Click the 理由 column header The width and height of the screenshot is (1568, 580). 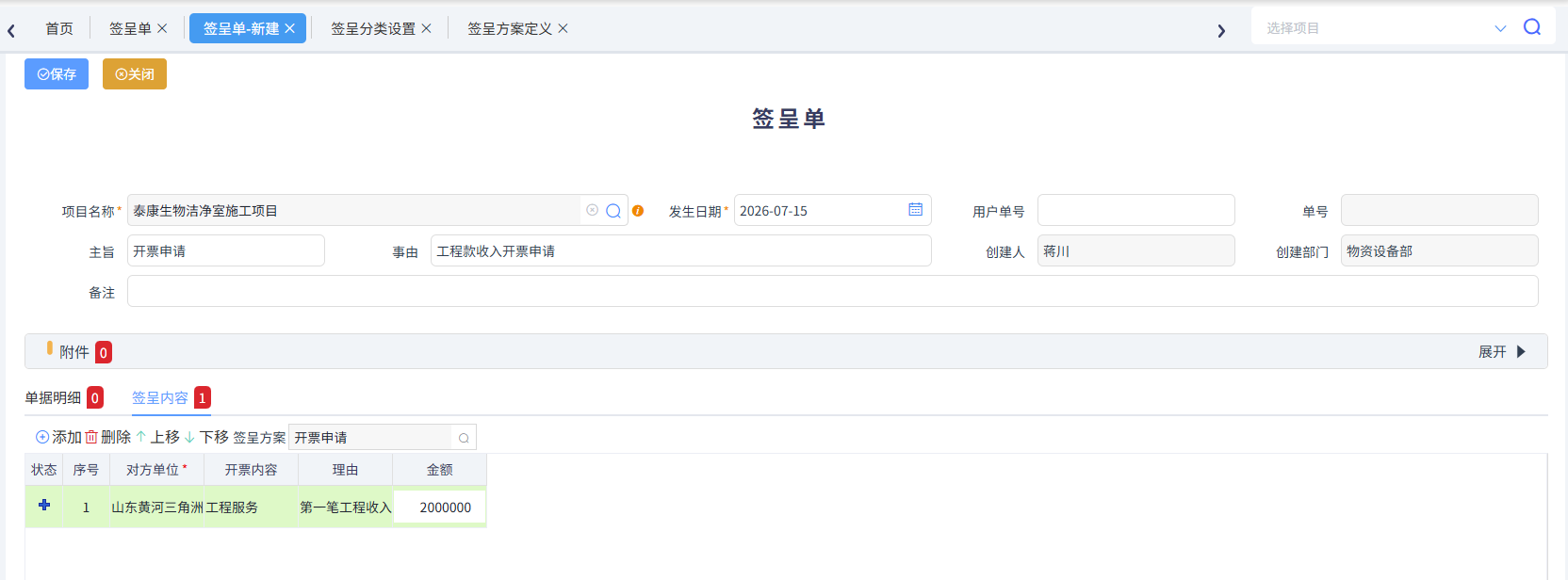345,470
